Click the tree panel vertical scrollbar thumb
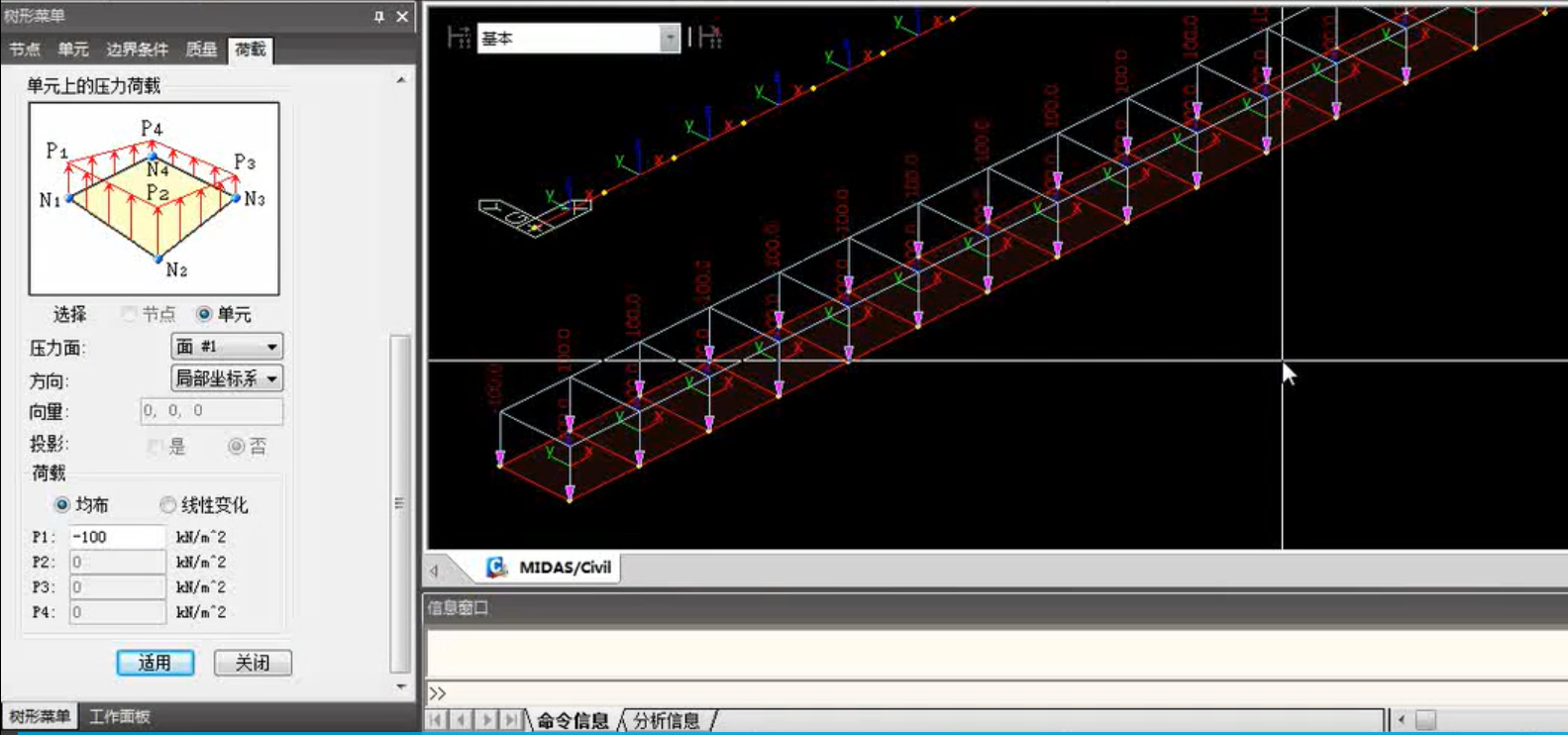 pos(400,503)
